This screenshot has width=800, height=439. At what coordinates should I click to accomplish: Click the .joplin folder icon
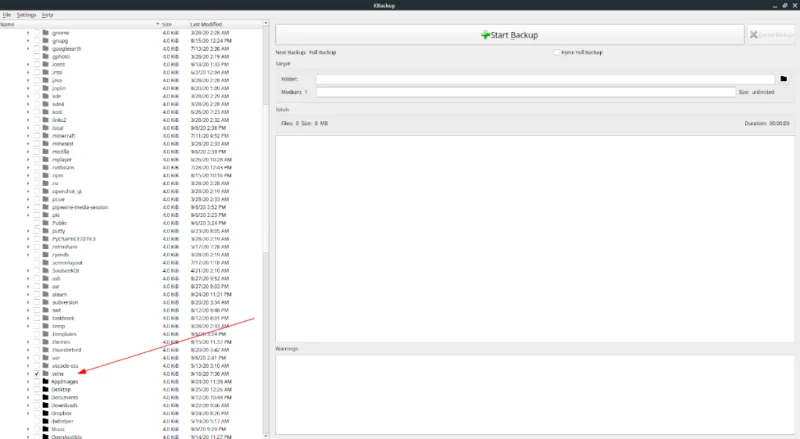(45, 88)
